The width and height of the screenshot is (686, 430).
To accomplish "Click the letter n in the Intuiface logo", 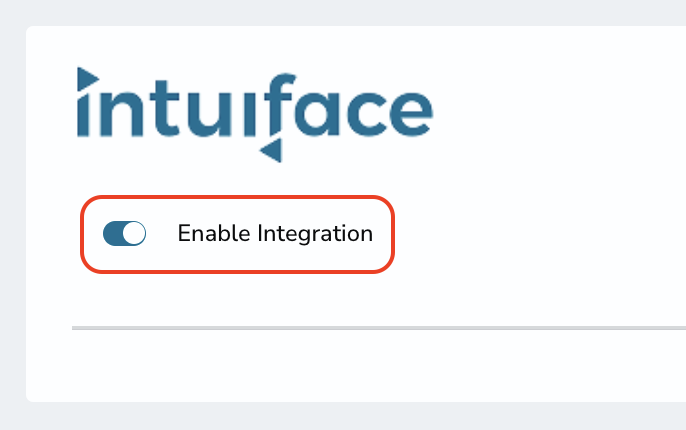I will 120,114.
